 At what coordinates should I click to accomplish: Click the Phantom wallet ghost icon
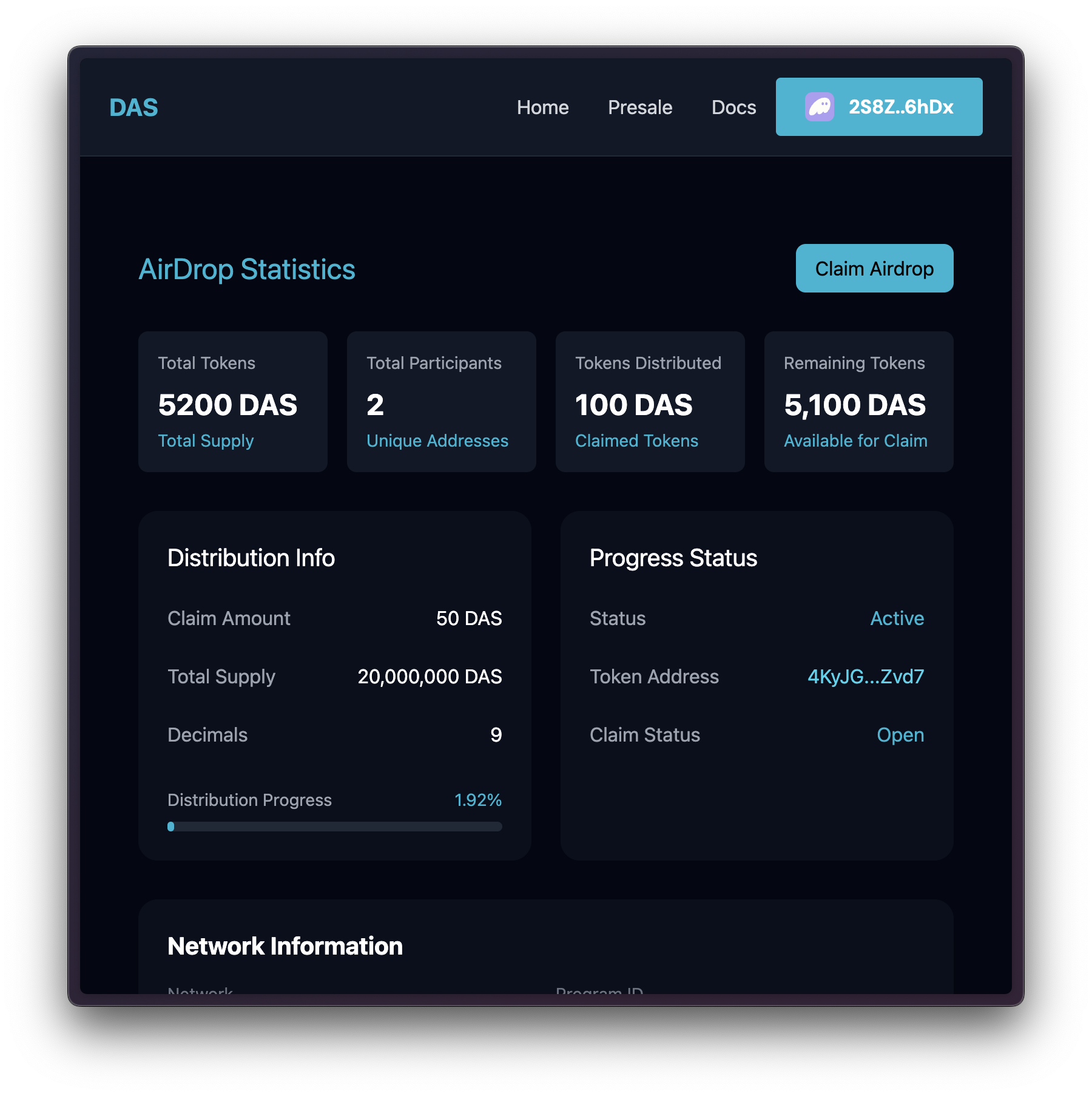click(x=819, y=107)
